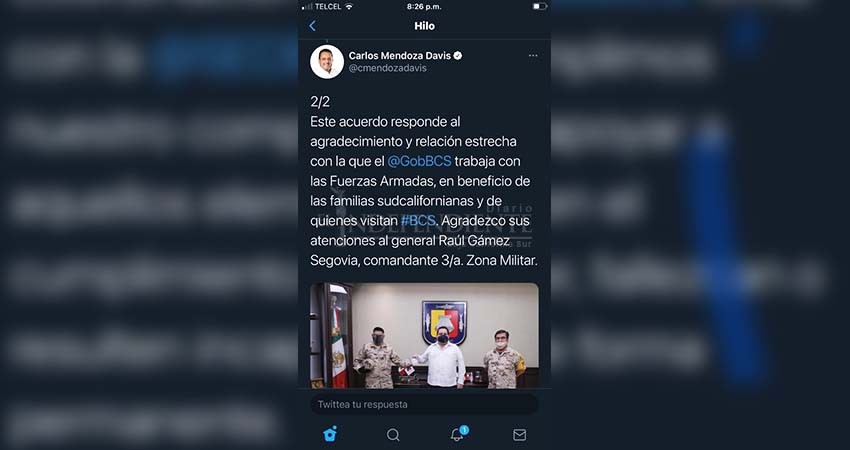This screenshot has height=450, width=850.
Task: Open the Messages envelope tab
Action: (519, 434)
